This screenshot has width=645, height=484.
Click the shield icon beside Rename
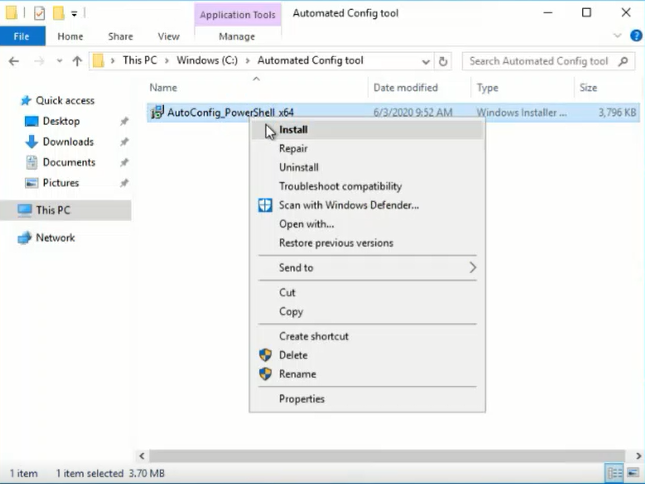coord(266,374)
